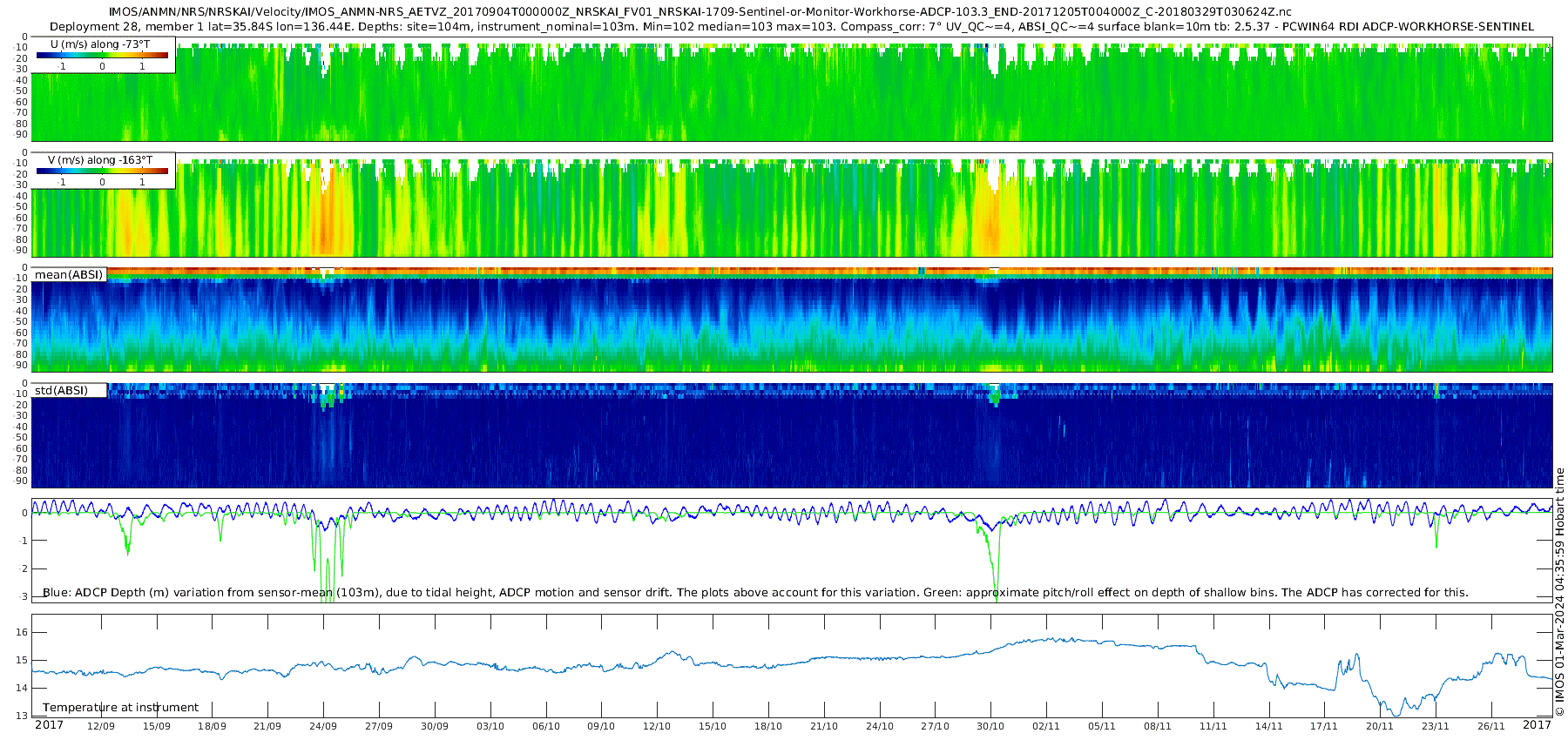The image size is (1568, 740).
Task: Click the '12/10' date tick label
Action: click(657, 726)
